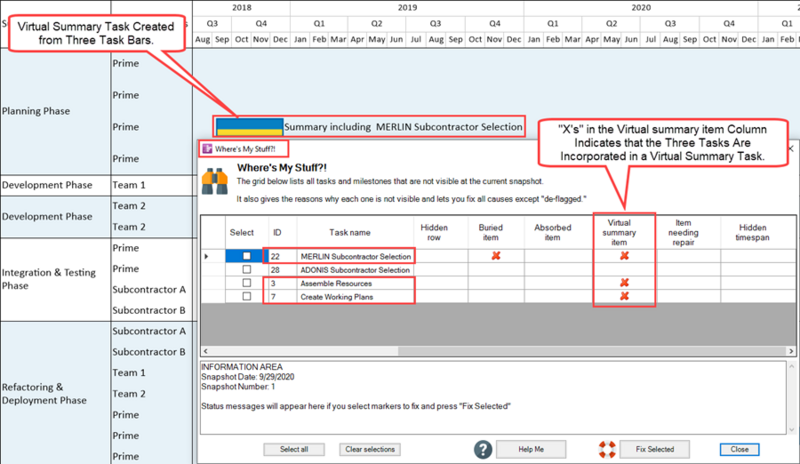Click the Planning Phase swimlane label
The height and width of the screenshot is (464, 800).
pyautogui.click(x=36, y=111)
